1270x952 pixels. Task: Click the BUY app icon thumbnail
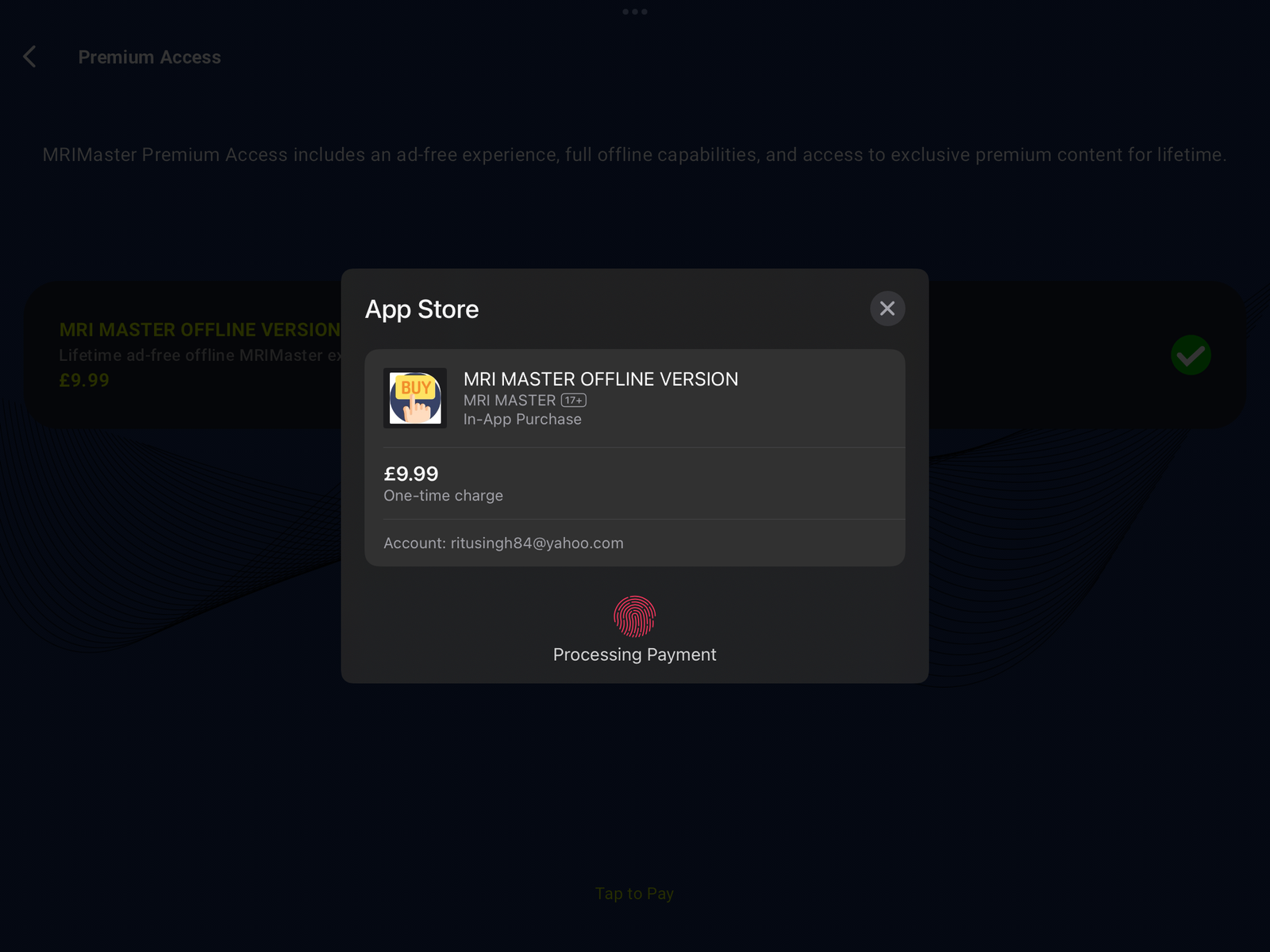pos(415,398)
